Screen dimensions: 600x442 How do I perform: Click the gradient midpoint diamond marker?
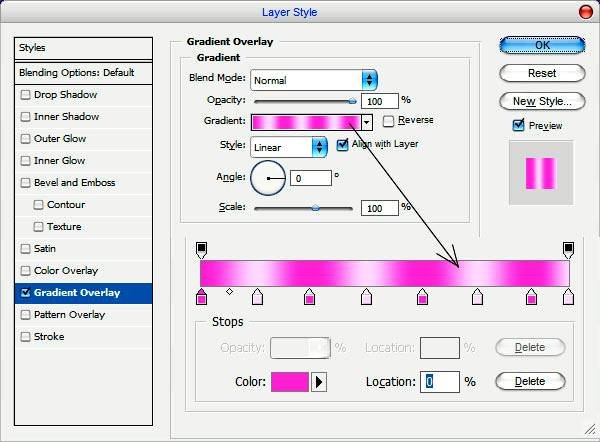click(229, 292)
